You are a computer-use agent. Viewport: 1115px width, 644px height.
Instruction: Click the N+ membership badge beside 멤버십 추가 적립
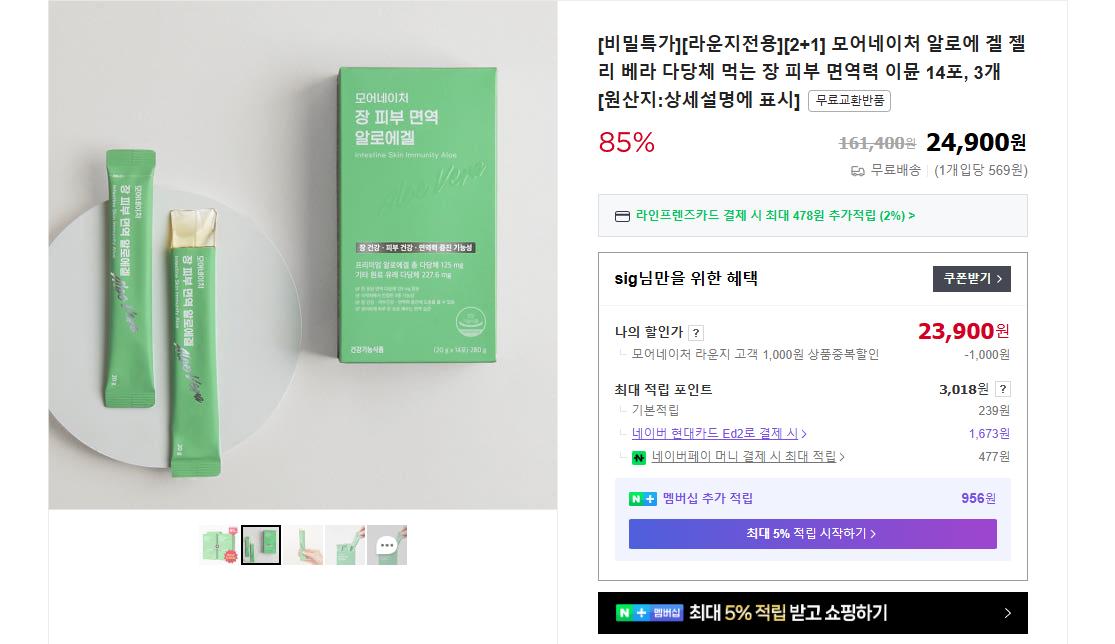pos(643,499)
